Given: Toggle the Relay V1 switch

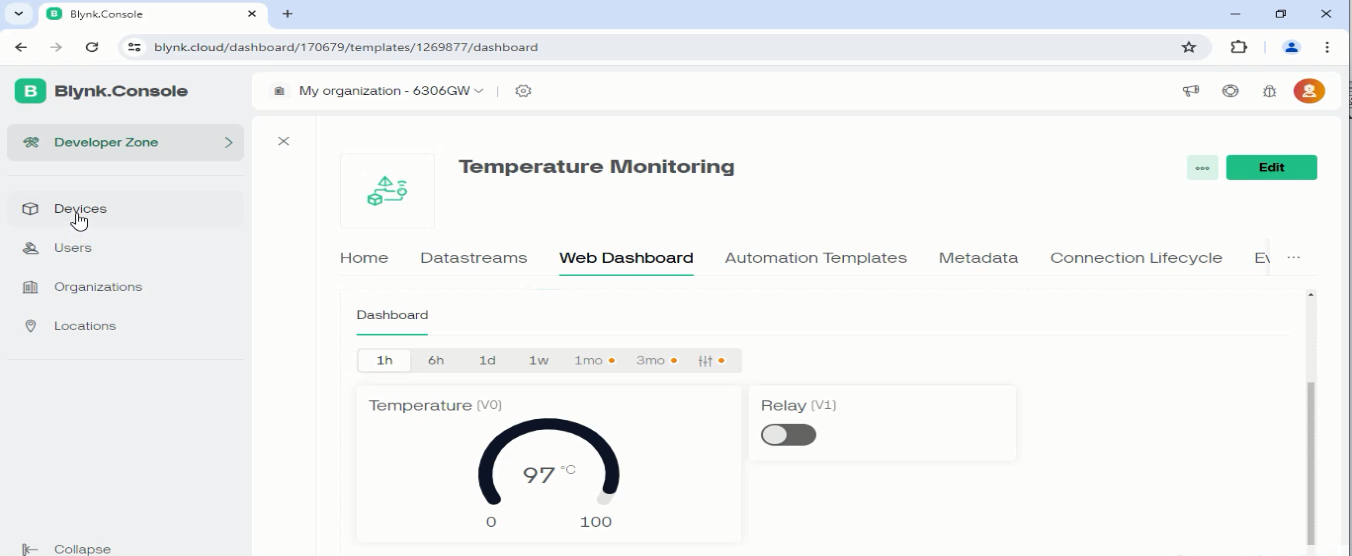Looking at the screenshot, I should coord(788,435).
